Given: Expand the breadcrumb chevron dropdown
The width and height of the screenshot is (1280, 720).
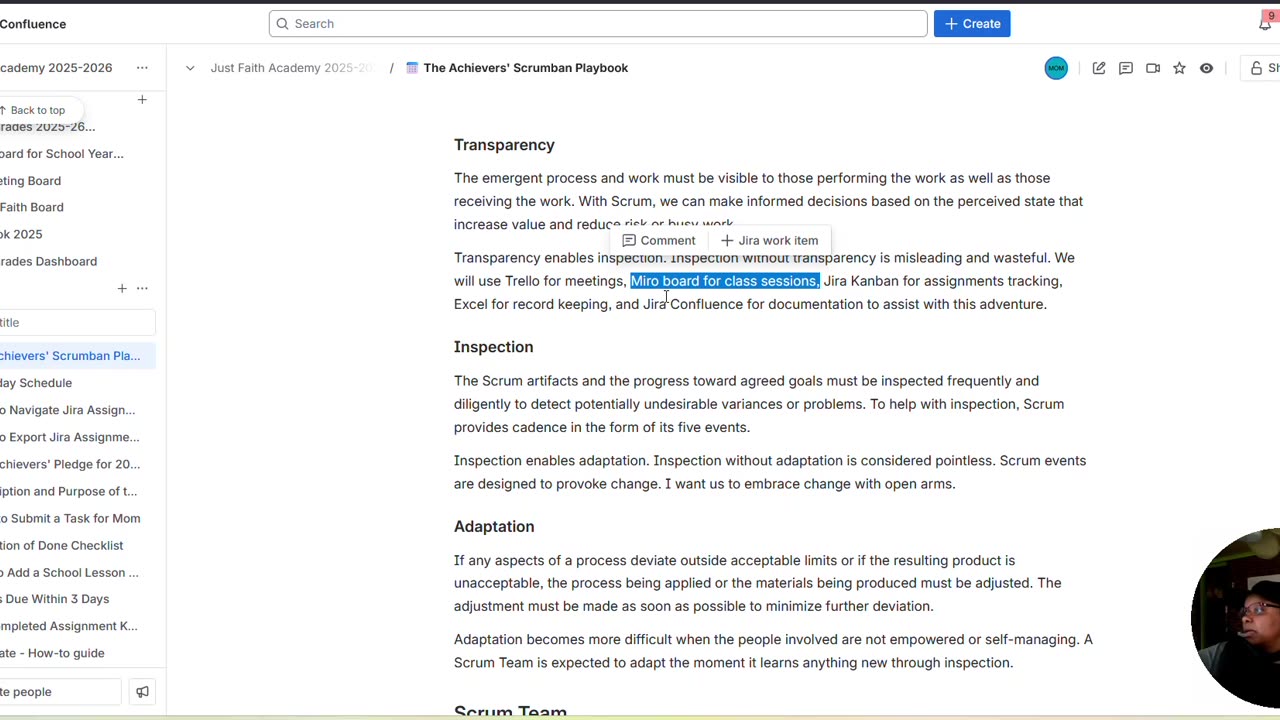Looking at the screenshot, I should tap(190, 68).
